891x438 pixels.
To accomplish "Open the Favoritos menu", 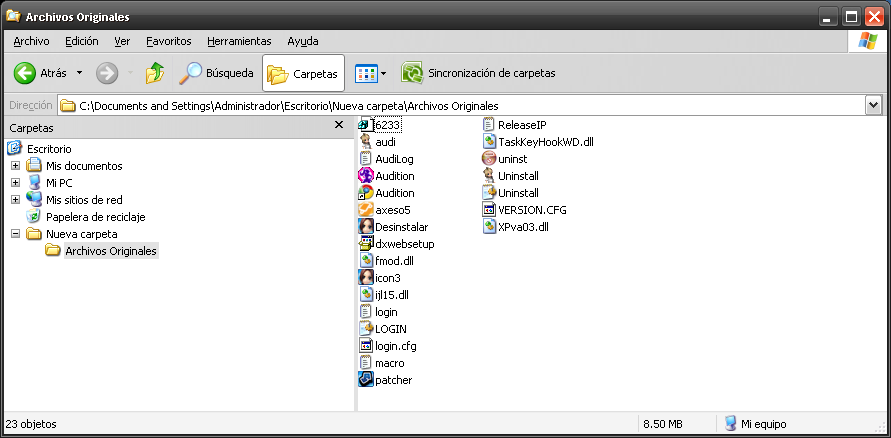I will tap(169, 41).
